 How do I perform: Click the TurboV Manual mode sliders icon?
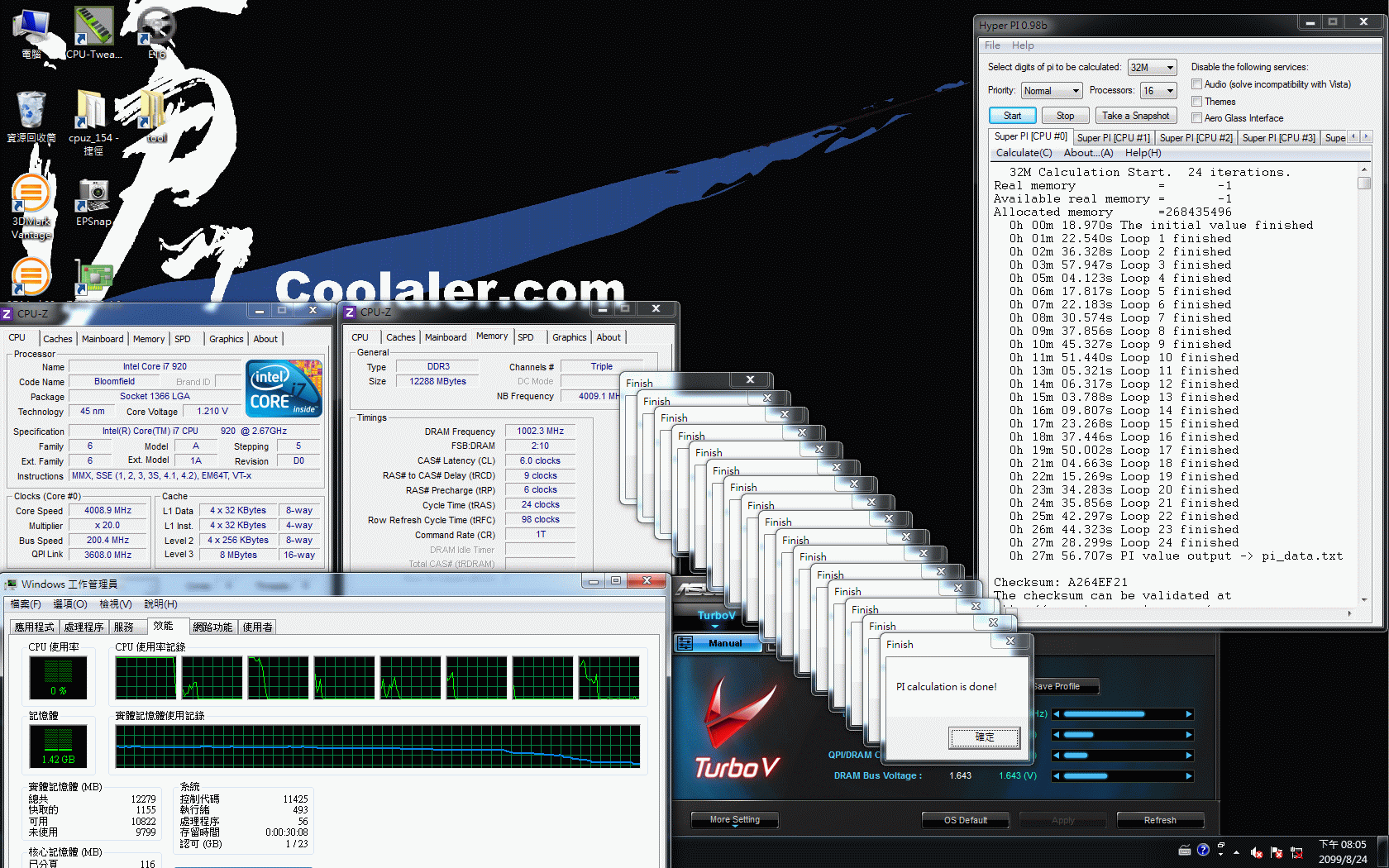[685, 643]
